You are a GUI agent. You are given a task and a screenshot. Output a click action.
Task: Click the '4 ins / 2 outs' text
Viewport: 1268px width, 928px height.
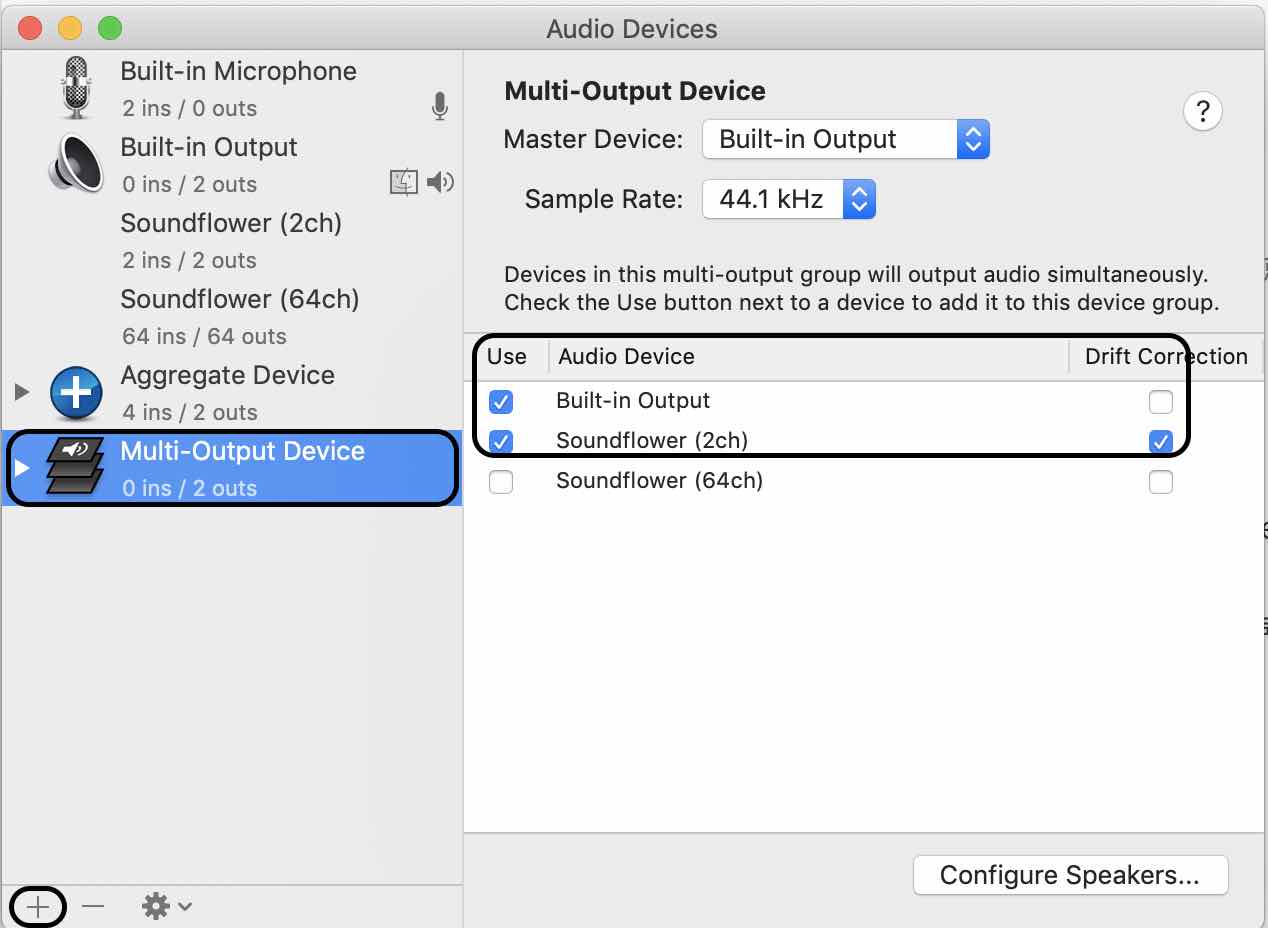pyautogui.click(x=190, y=412)
